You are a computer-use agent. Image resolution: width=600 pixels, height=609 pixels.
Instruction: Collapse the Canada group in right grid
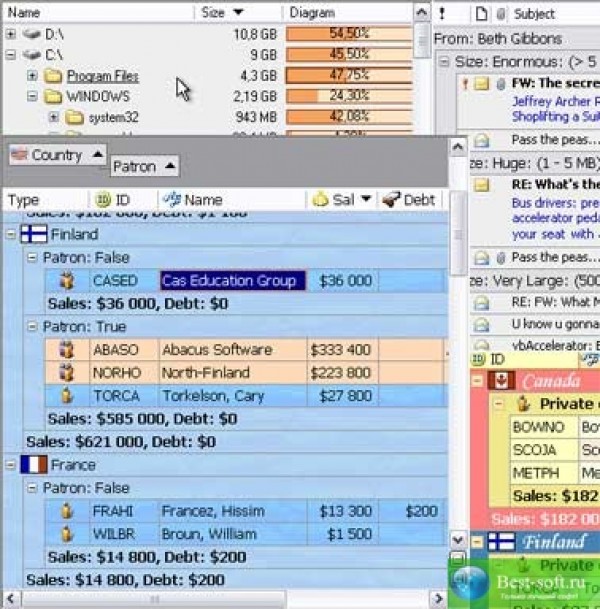coord(477,381)
